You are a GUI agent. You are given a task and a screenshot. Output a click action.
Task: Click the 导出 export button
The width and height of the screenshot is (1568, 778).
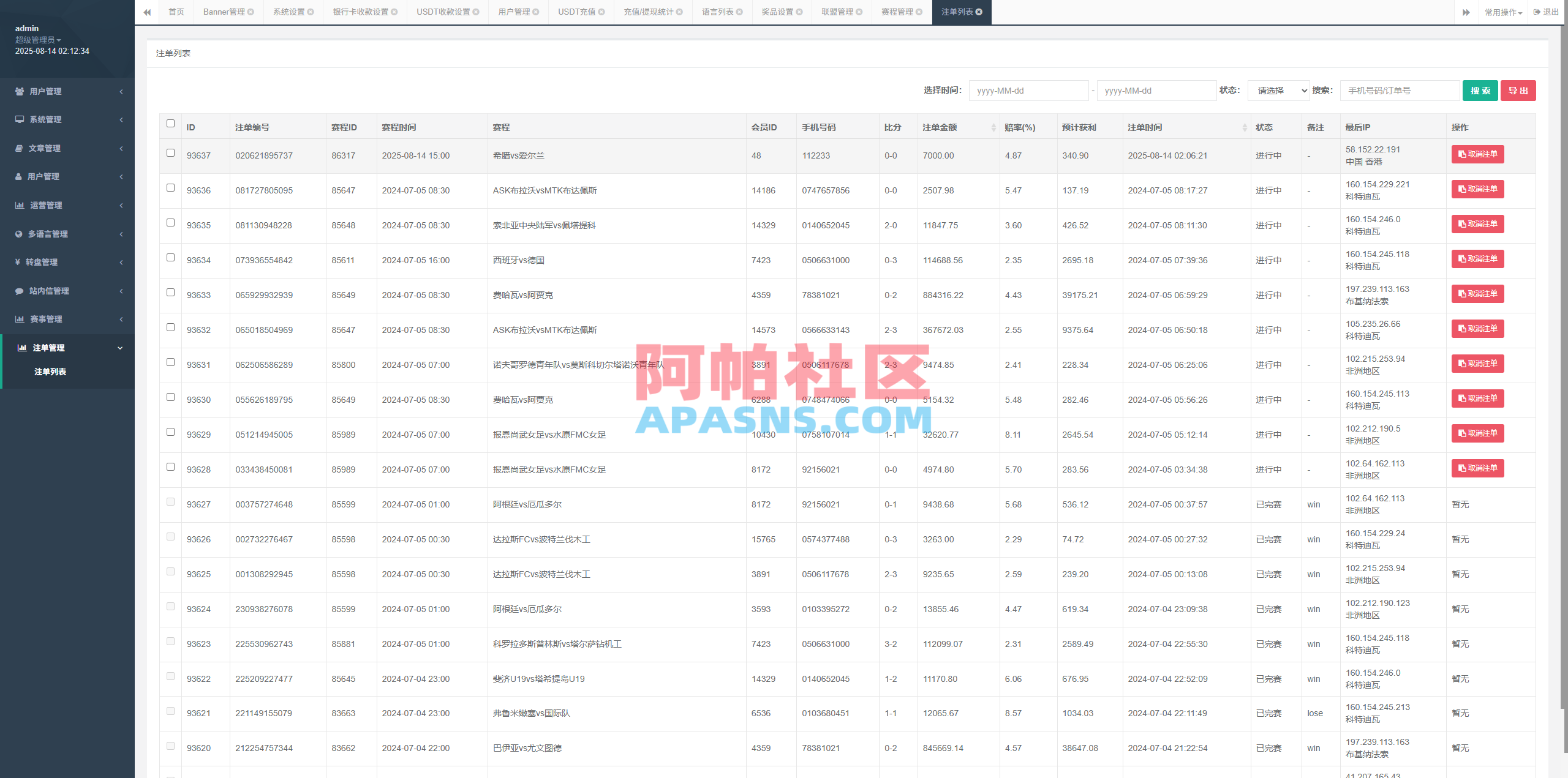click(1518, 90)
